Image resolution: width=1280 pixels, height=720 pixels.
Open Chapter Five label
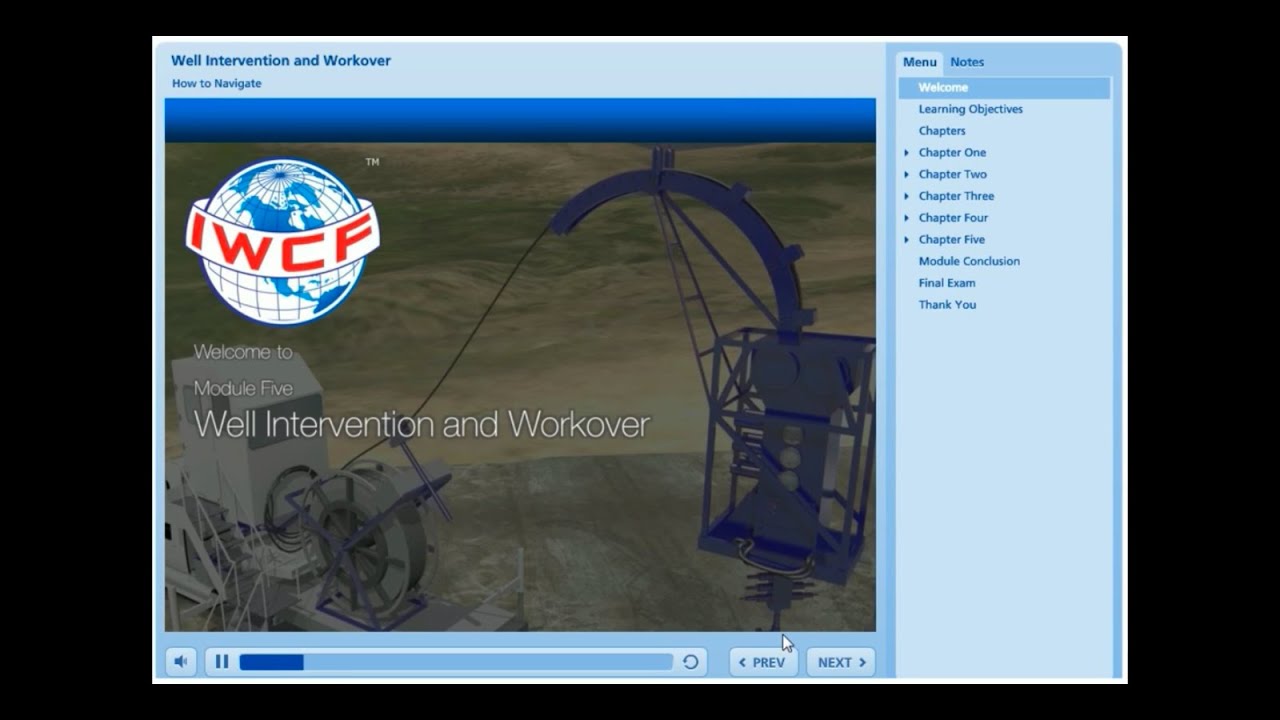tap(952, 240)
